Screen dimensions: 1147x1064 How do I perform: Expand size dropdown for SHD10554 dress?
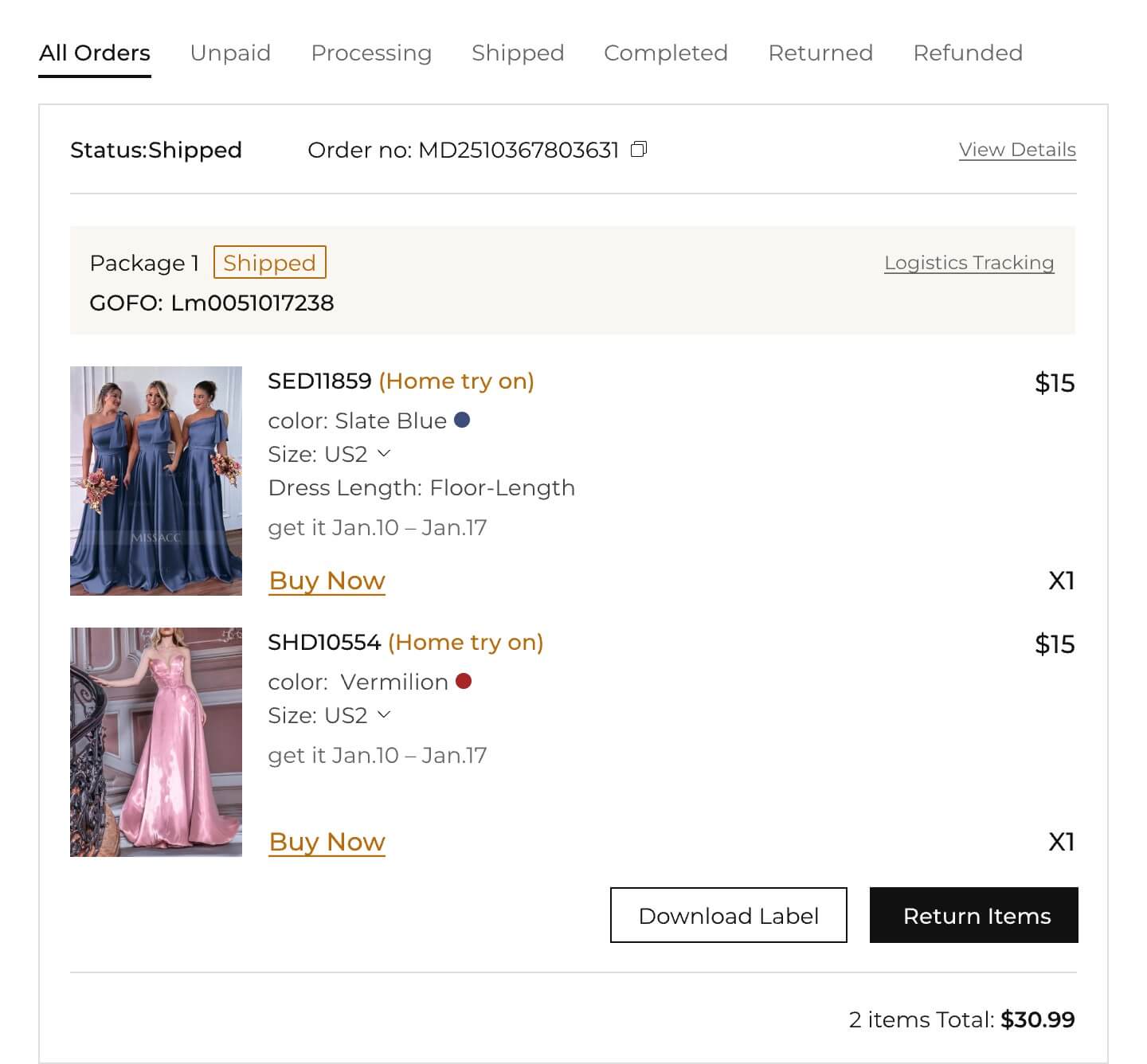coord(384,714)
